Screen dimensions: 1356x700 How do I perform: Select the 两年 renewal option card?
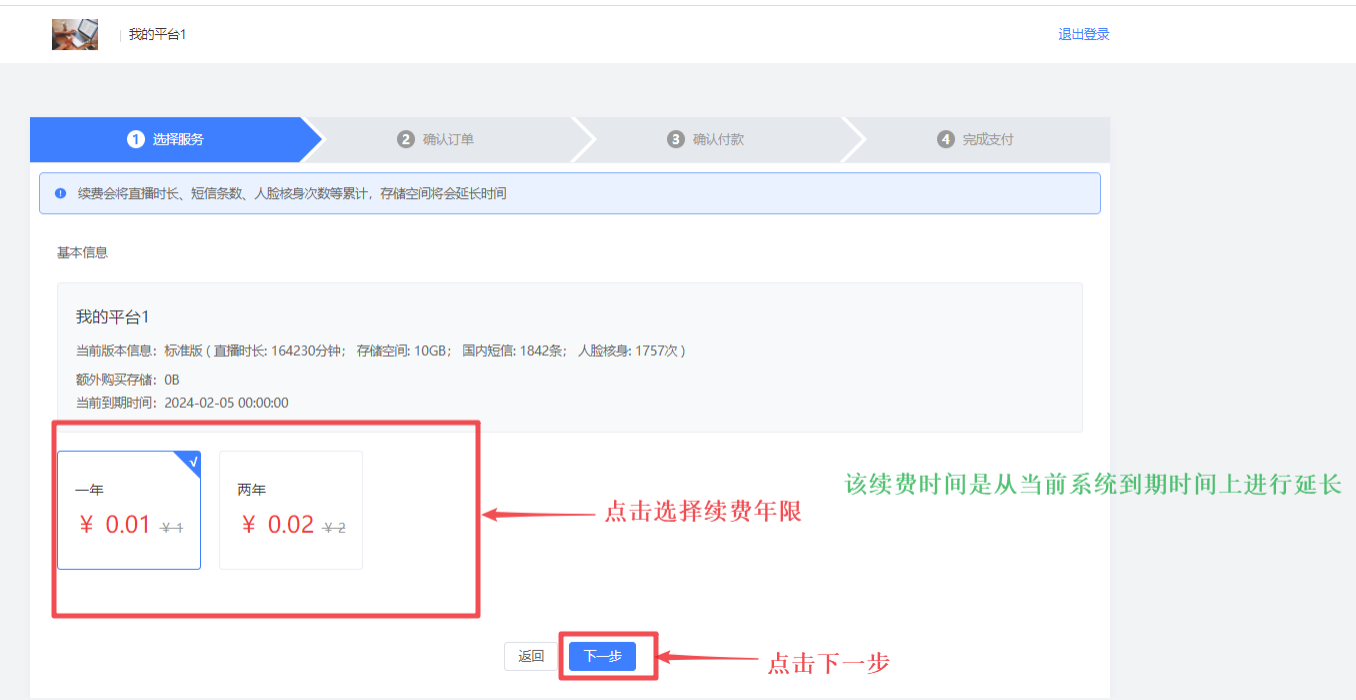point(291,510)
